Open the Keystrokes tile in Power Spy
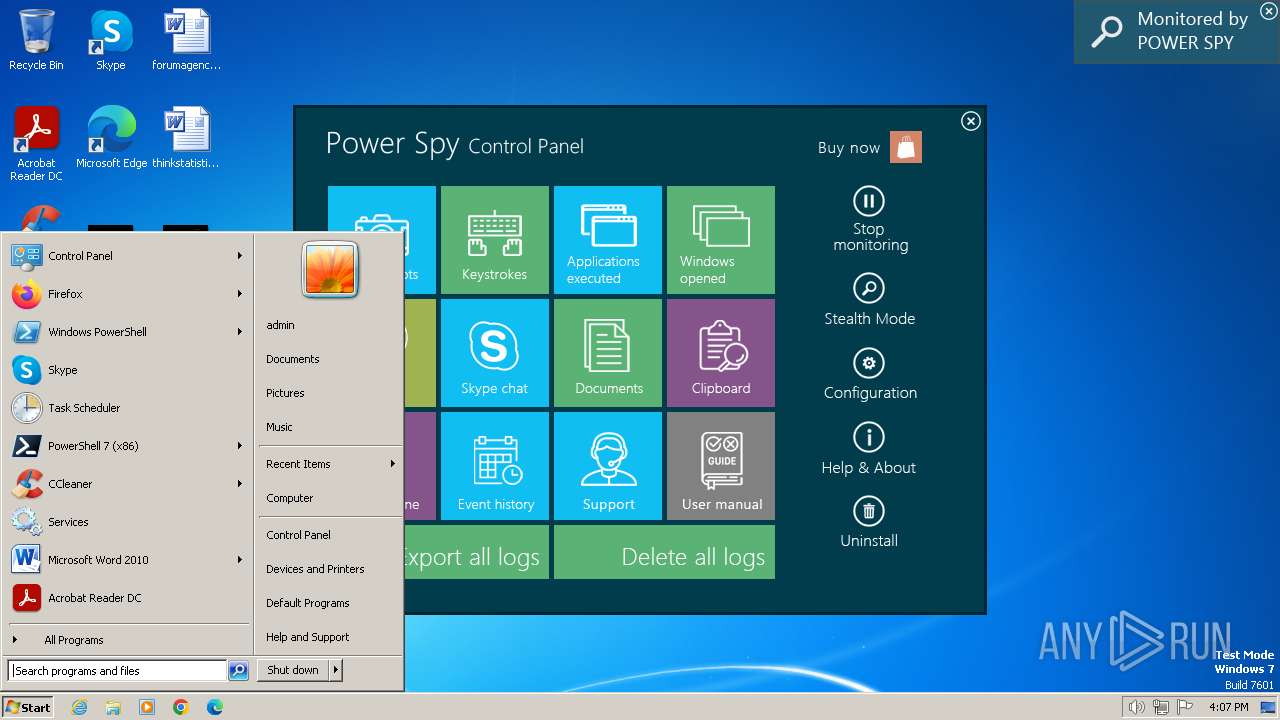 pyautogui.click(x=495, y=240)
